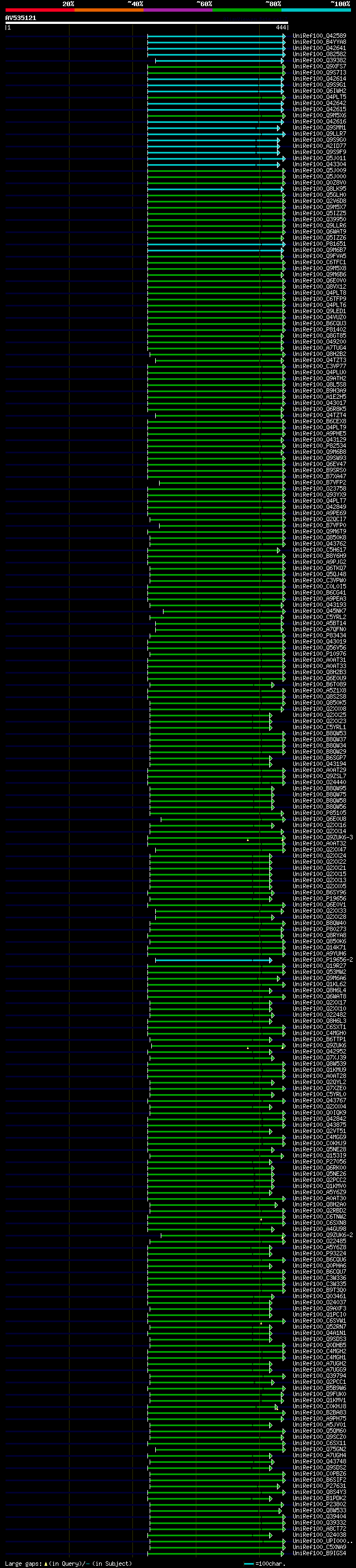Open the UniRef100_Q42615 label
The height and width of the screenshot is (1568, 356).
click(x=319, y=110)
